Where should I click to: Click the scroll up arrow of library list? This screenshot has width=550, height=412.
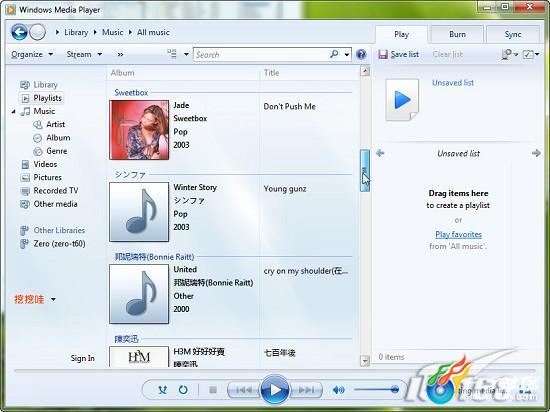tap(365, 71)
